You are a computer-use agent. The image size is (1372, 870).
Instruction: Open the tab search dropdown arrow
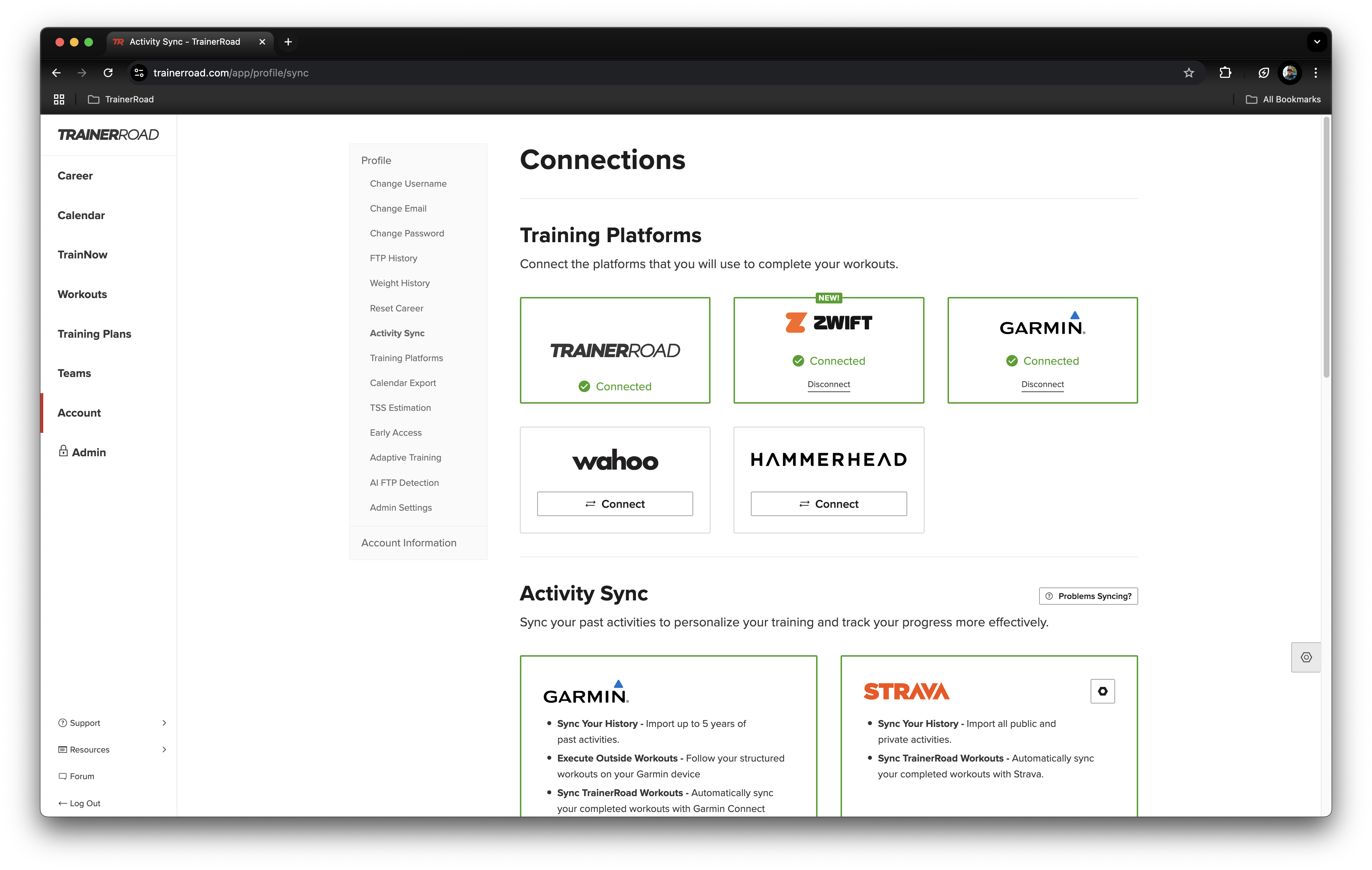tap(1316, 41)
